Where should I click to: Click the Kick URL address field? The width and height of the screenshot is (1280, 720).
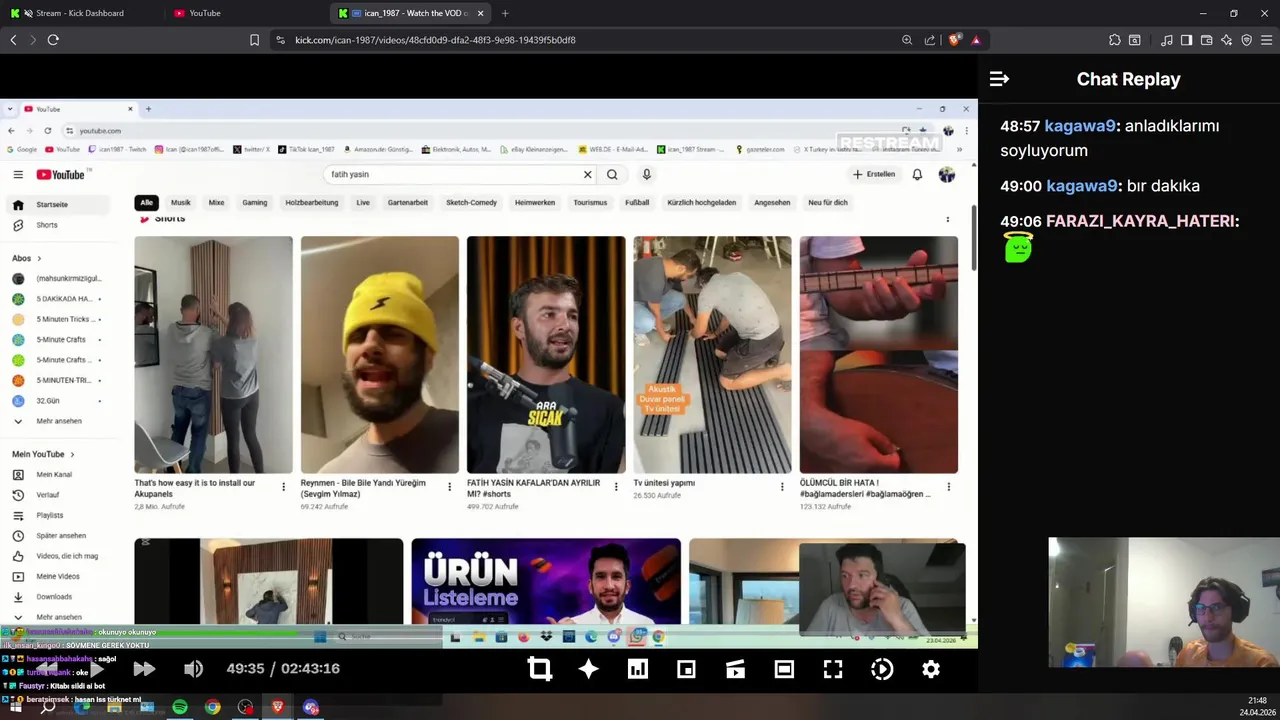coord(590,40)
